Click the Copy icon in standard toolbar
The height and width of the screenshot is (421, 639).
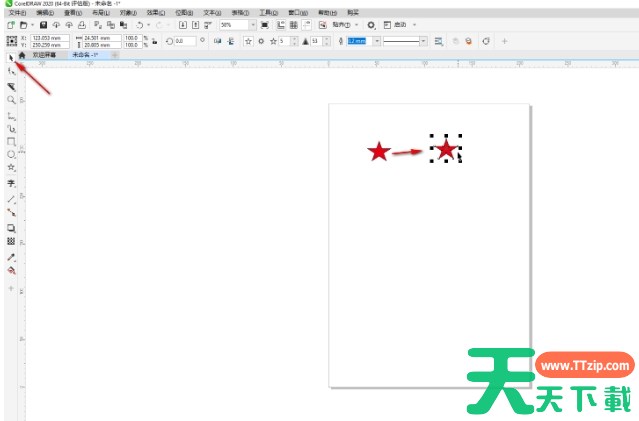point(110,25)
